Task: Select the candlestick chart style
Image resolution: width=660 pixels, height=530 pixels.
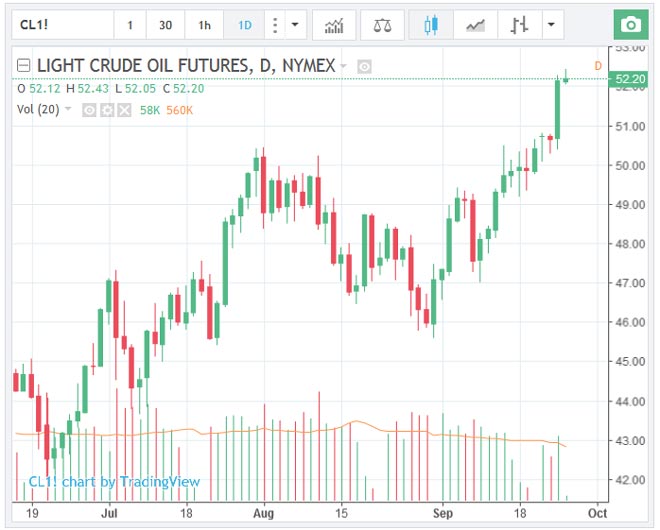Action: click(x=431, y=24)
